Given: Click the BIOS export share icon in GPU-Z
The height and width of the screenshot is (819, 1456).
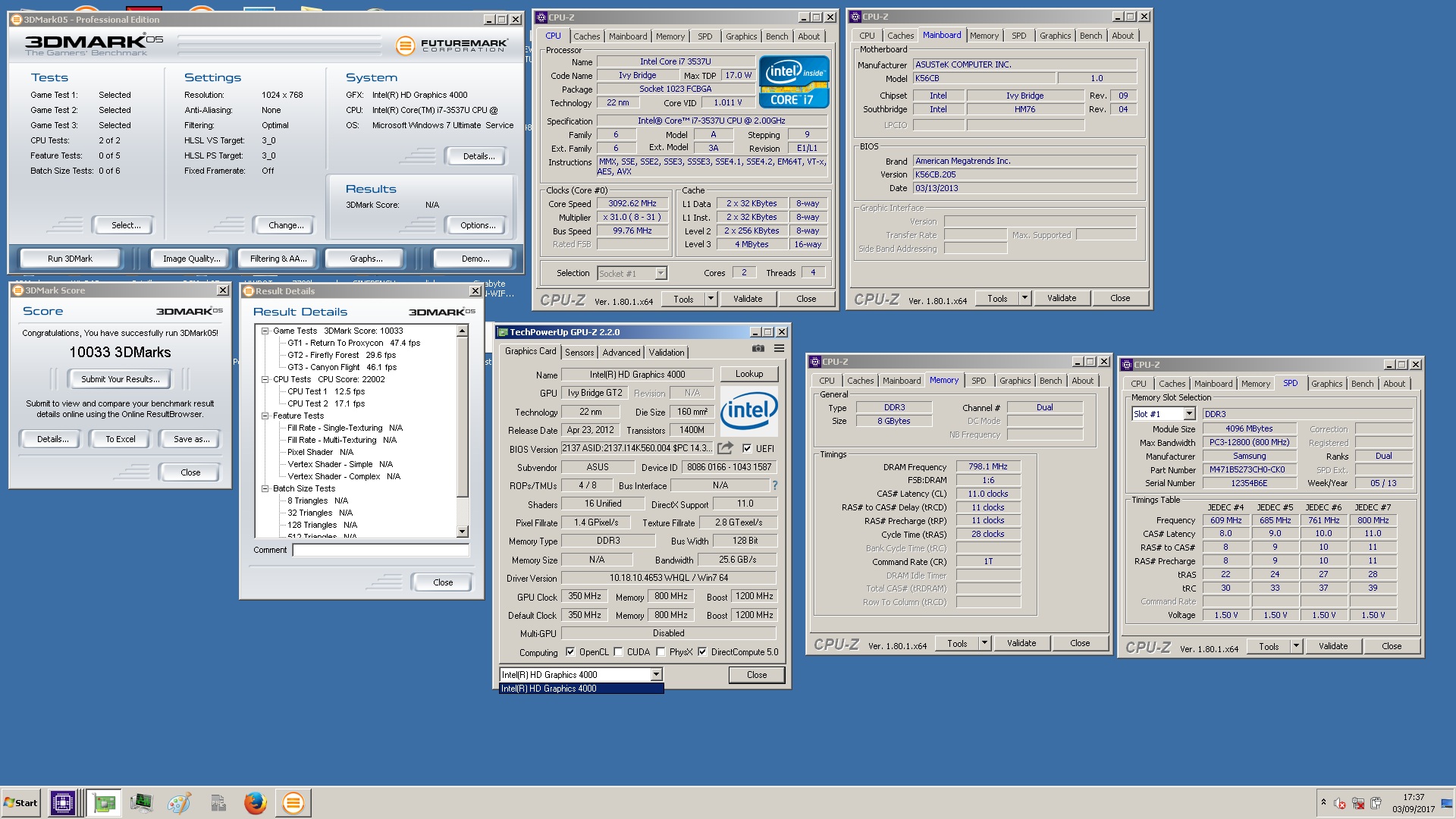Looking at the screenshot, I should (726, 448).
